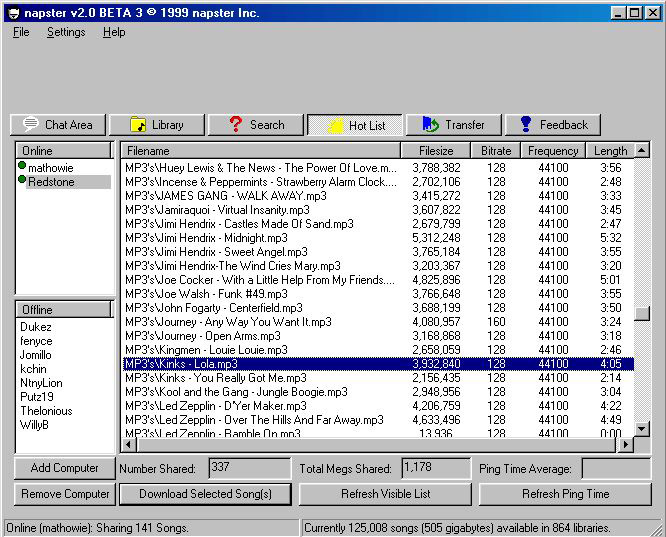Switch to the Chat Area tab
The image size is (666, 537).
58,125
